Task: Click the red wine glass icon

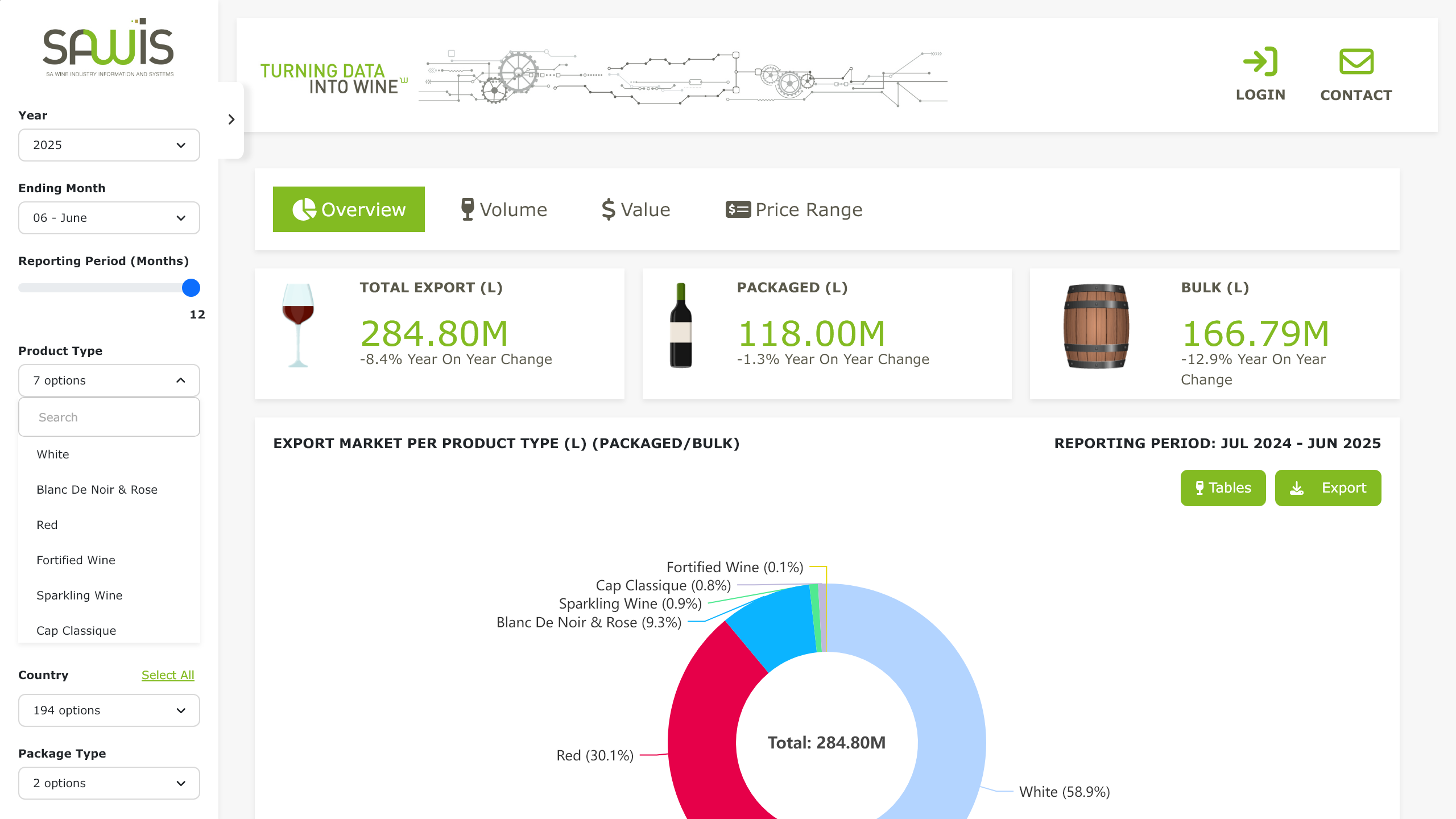Action: pyautogui.click(x=298, y=325)
